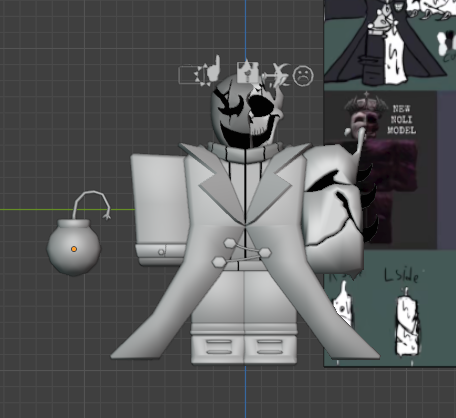This screenshot has height=418, width=456.
Task: Select the square keyhole icon atop the head
Action: pos(247,71)
